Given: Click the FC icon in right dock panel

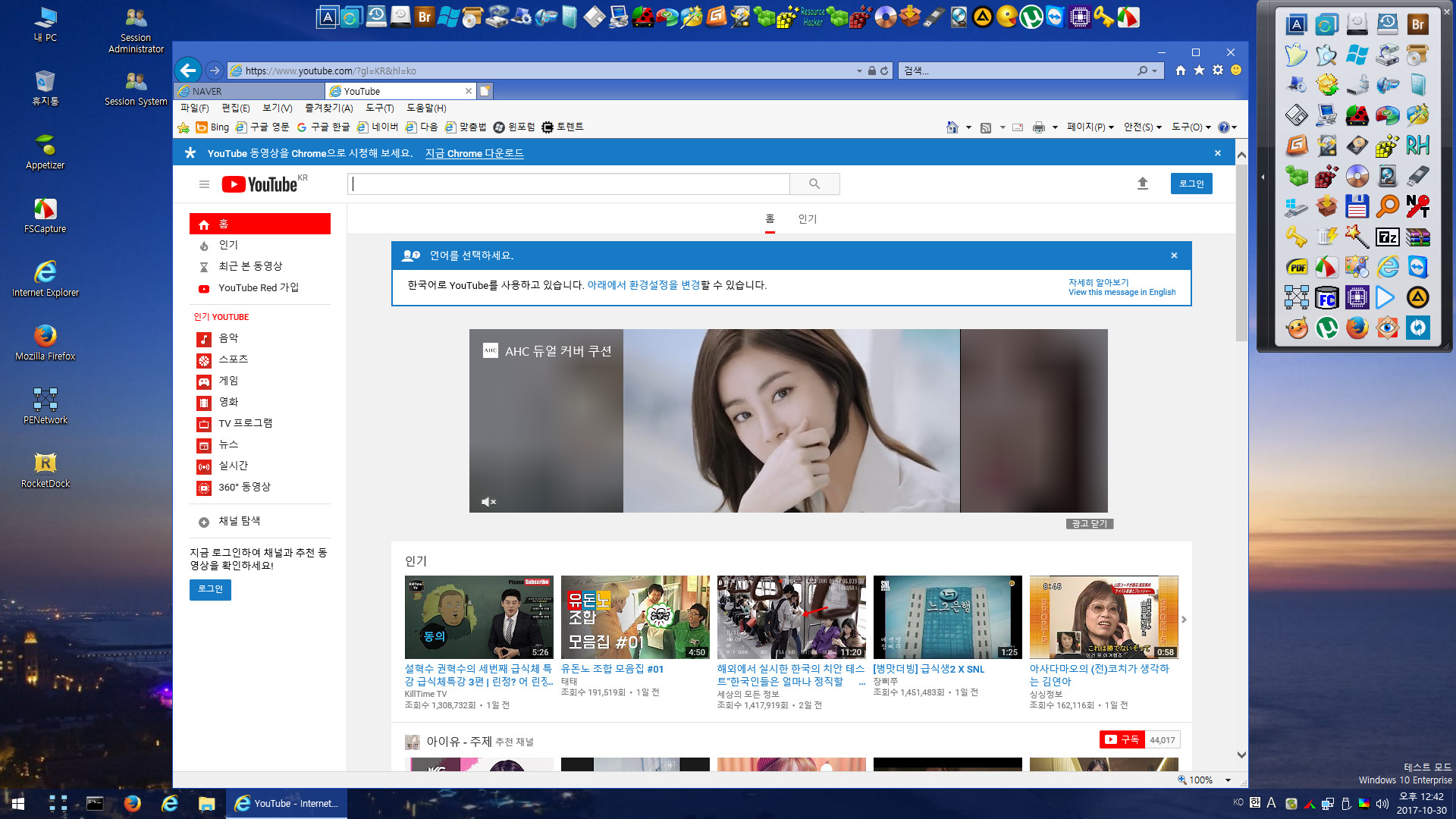Looking at the screenshot, I should (1327, 298).
